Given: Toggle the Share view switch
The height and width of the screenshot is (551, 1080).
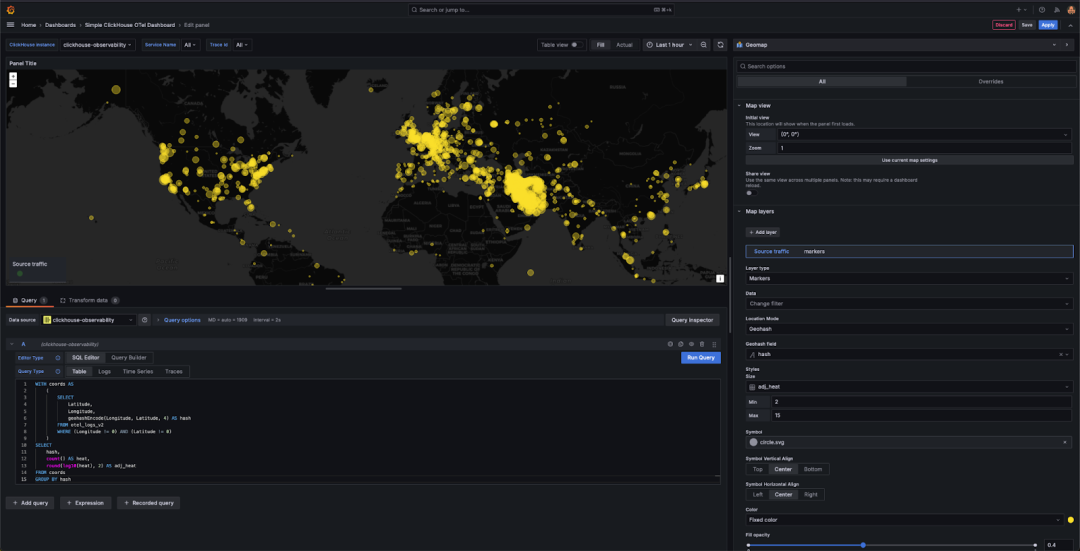Looking at the screenshot, I should point(750,193).
